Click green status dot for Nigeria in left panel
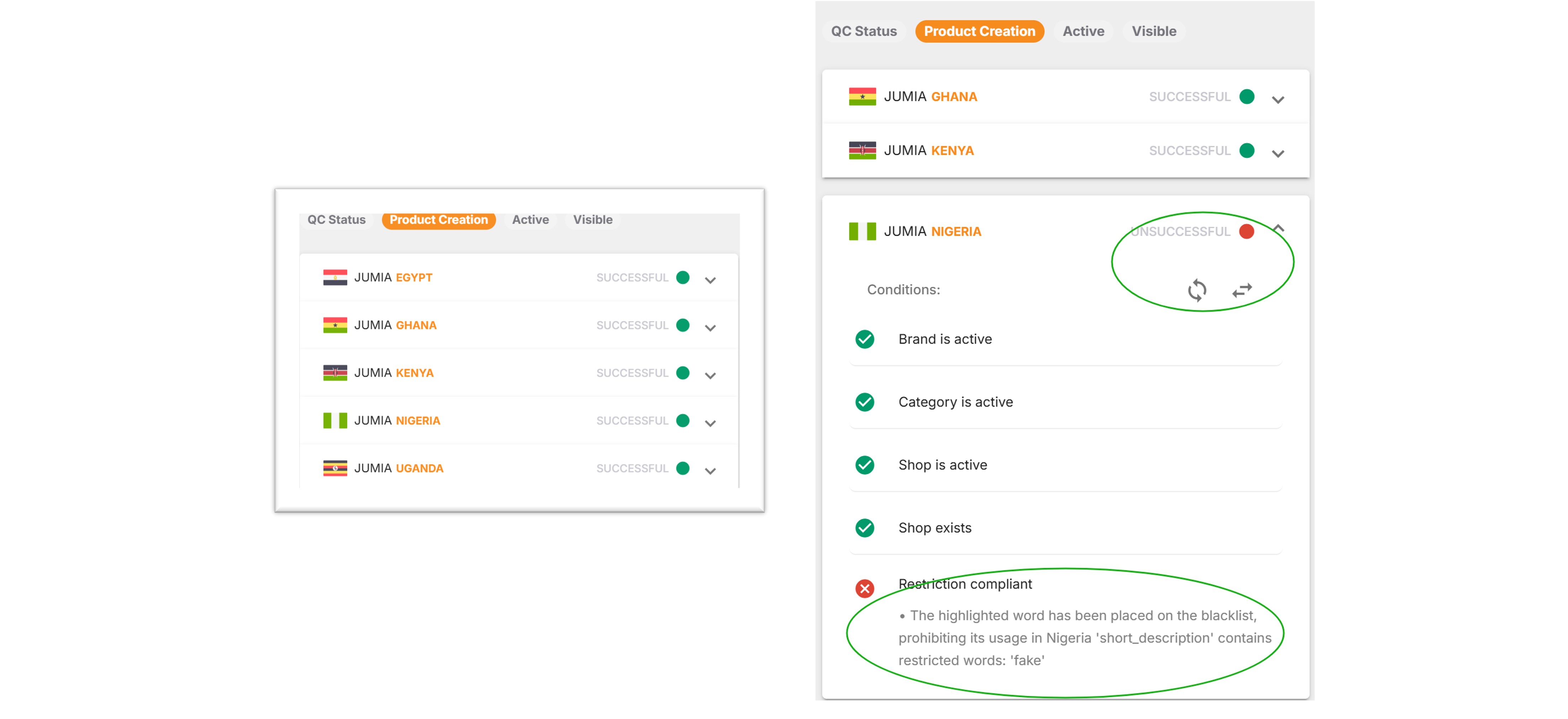The height and width of the screenshot is (719, 1568). click(682, 421)
